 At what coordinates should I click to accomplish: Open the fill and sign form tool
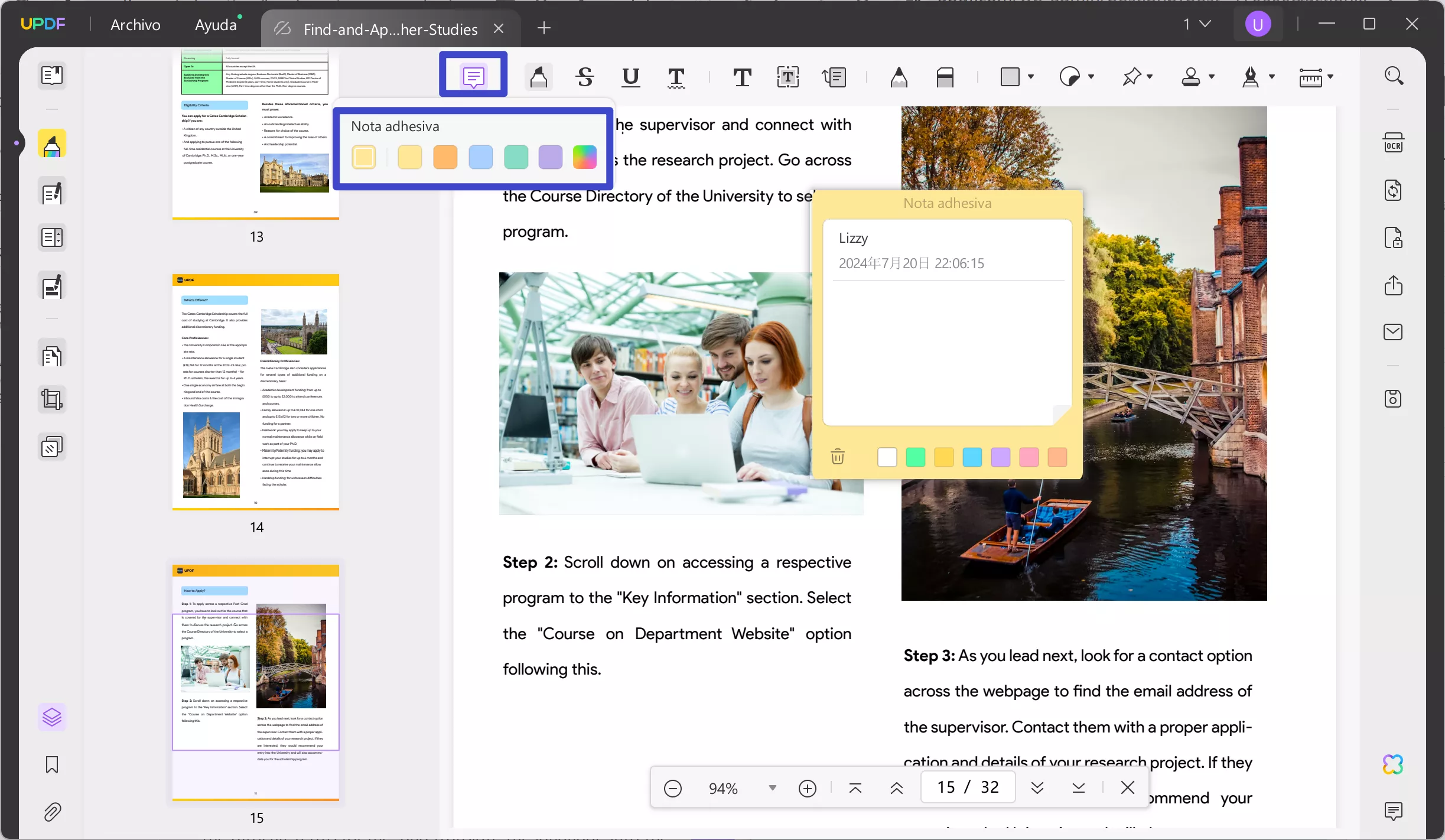click(52, 286)
